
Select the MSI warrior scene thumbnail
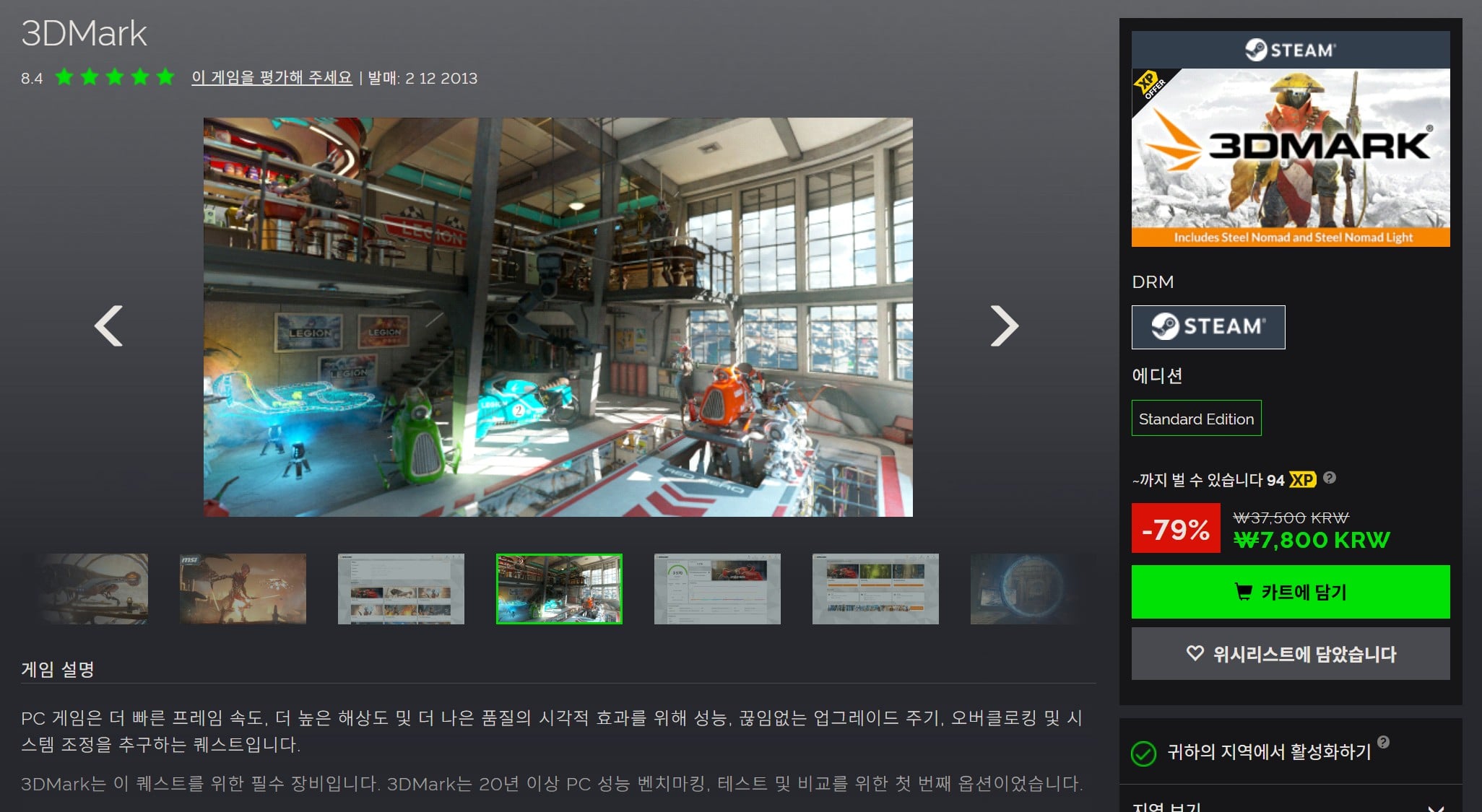(243, 589)
